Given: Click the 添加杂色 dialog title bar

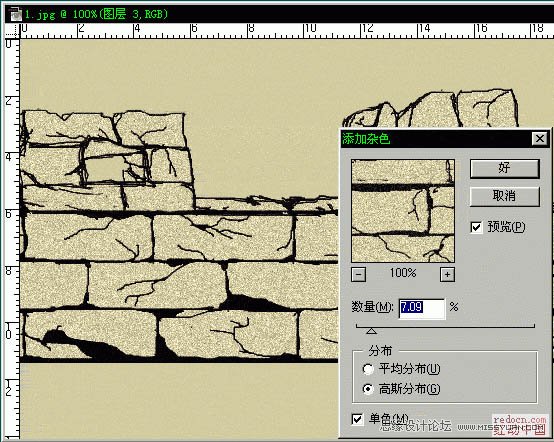Looking at the screenshot, I should point(436,139).
